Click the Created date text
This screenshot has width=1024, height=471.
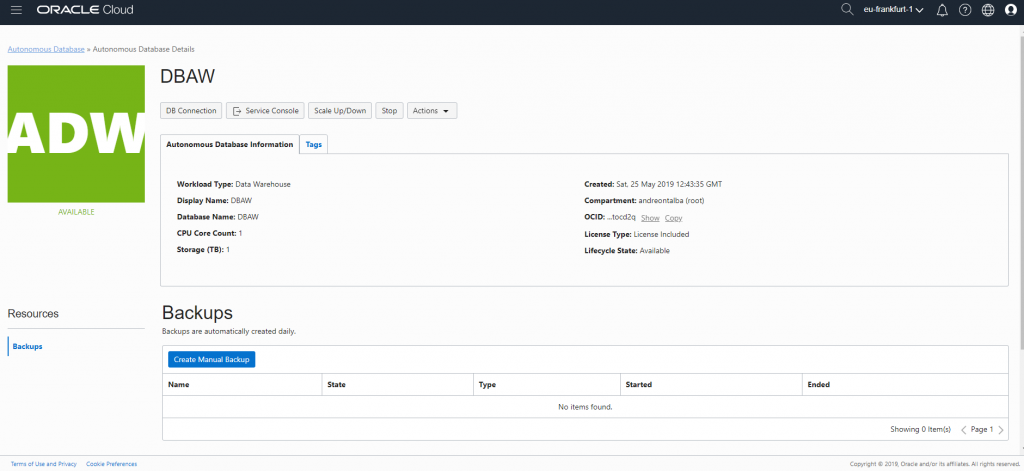click(653, 184)
